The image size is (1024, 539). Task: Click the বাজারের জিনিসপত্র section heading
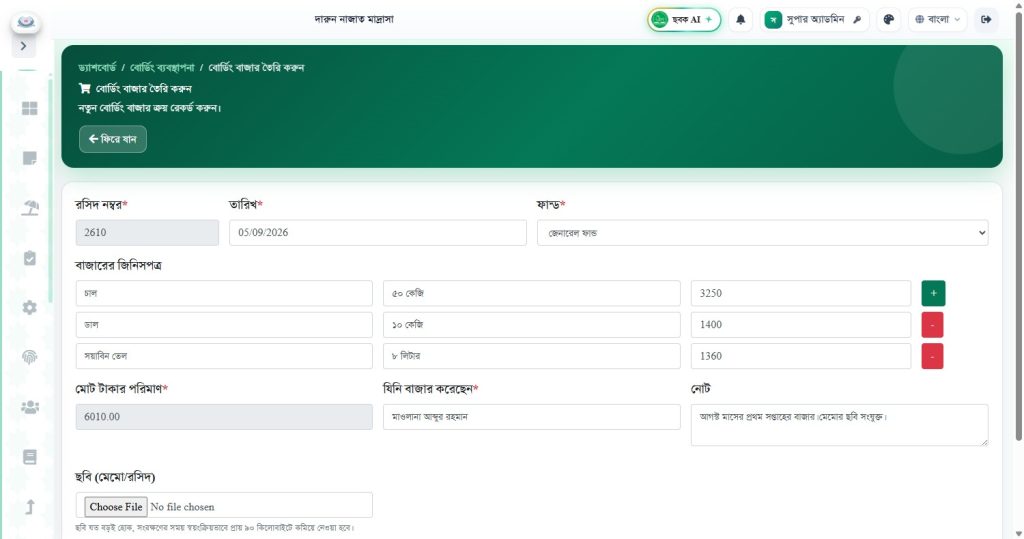(118, 266)
